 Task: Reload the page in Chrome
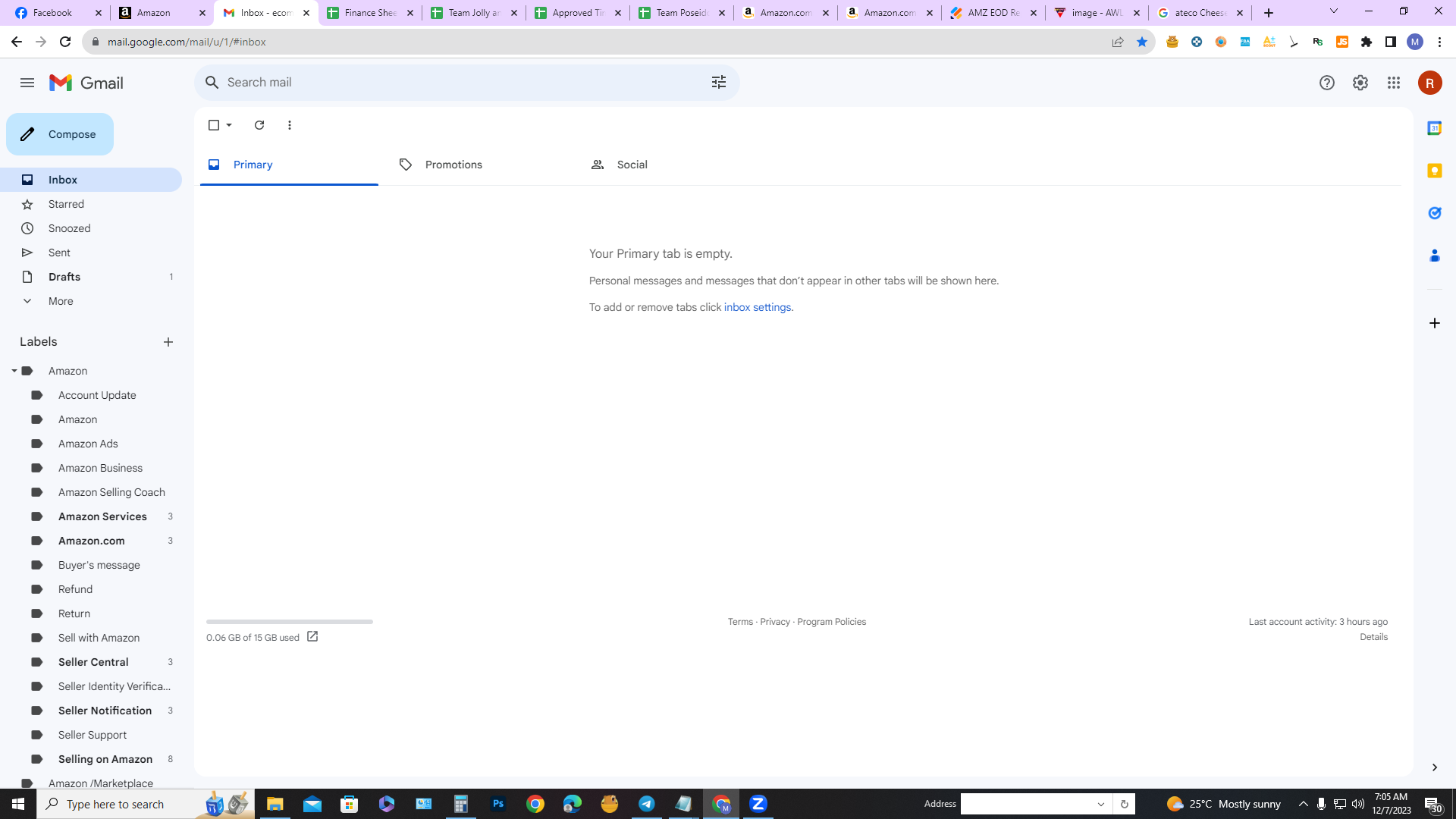pos(65,42)
